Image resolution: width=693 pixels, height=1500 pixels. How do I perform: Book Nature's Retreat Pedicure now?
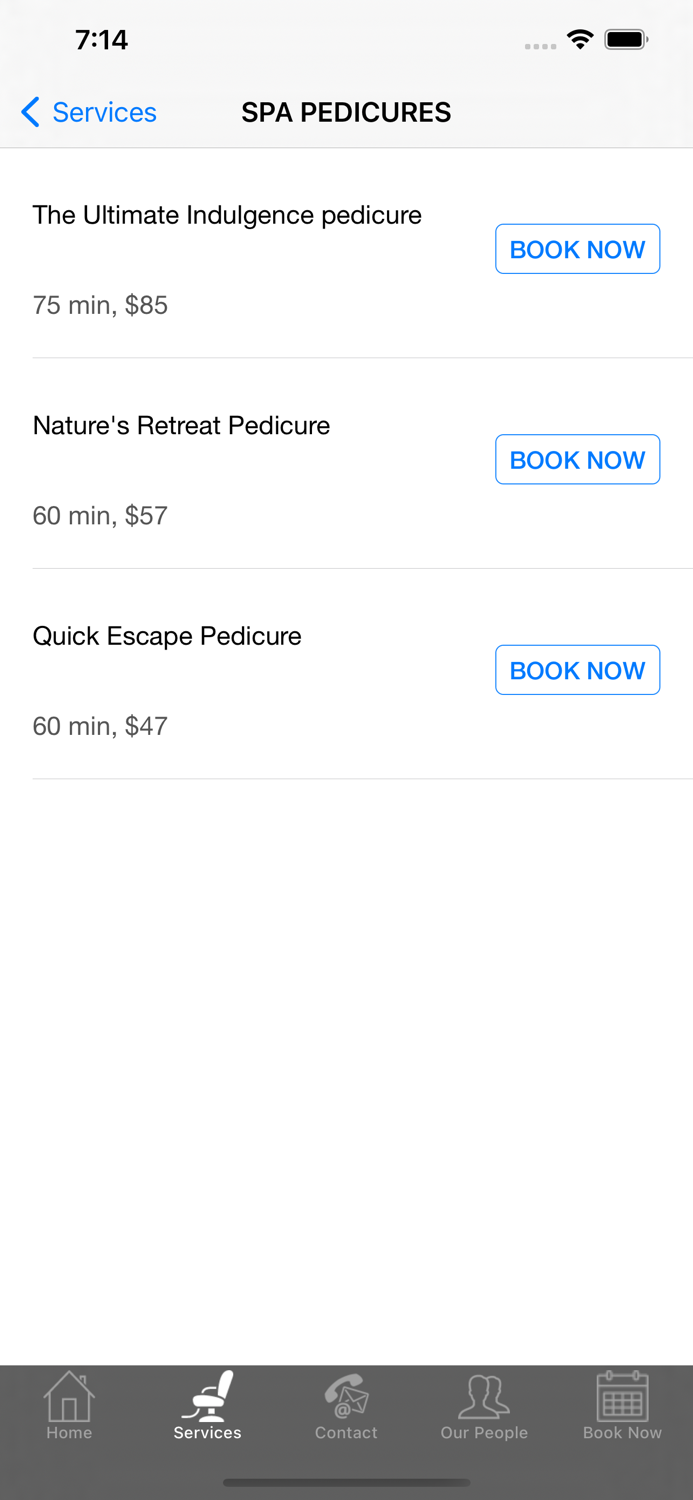[x=577, y=460]
